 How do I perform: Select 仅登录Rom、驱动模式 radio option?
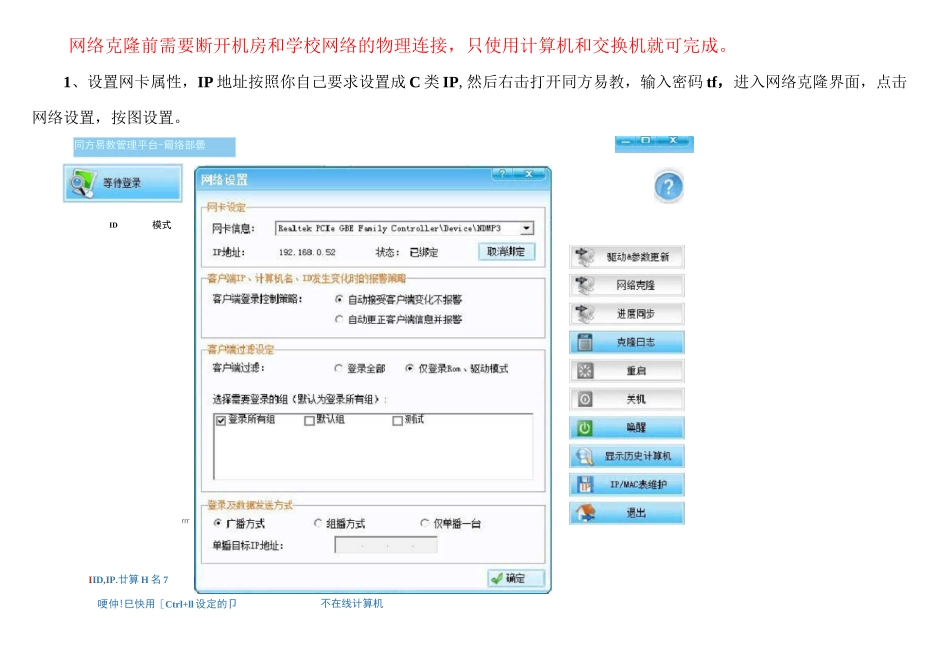click(x=410, y=368)
